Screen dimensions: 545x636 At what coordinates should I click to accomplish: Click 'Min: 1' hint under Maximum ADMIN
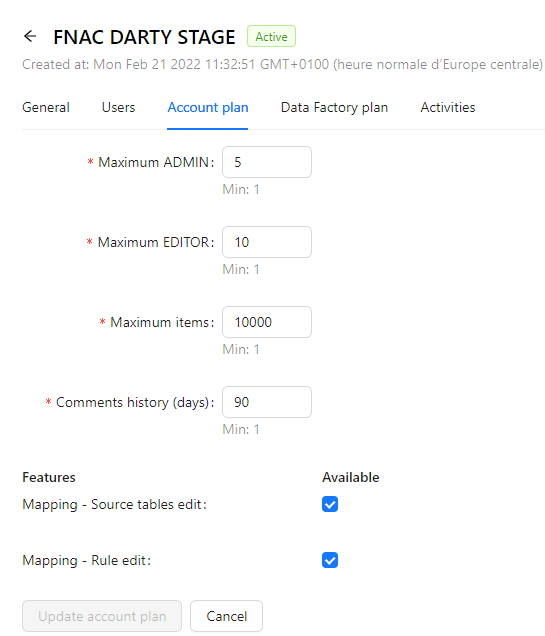(241, 189)
